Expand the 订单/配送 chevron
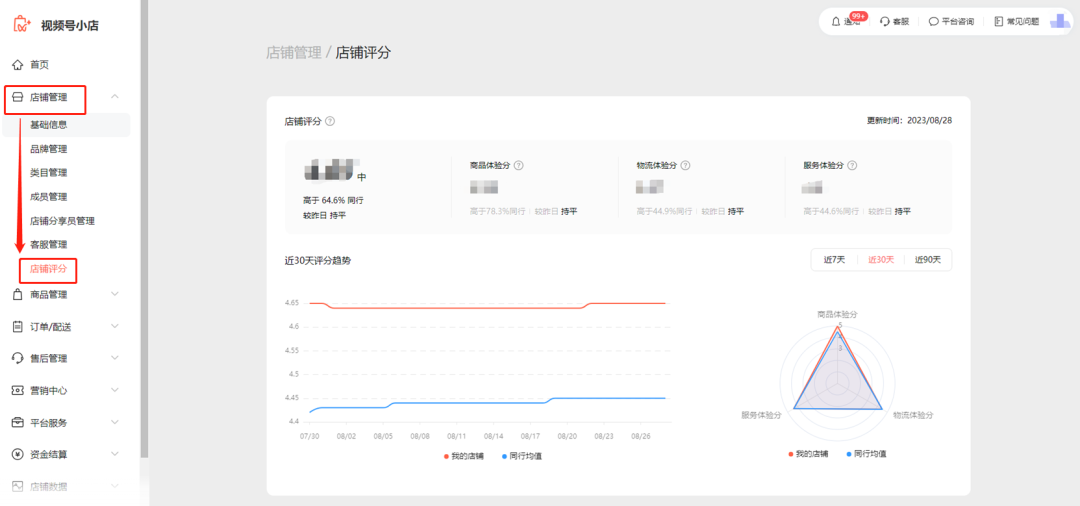Image resolution: width=1080 pixels, height=506 pixels. pos(115,326)
